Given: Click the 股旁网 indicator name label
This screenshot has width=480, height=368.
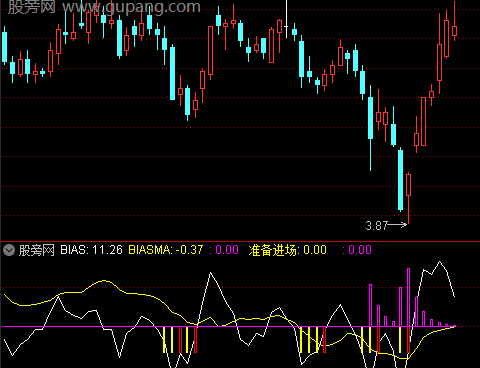Looking at the screenshot, I should click(37, 250).
